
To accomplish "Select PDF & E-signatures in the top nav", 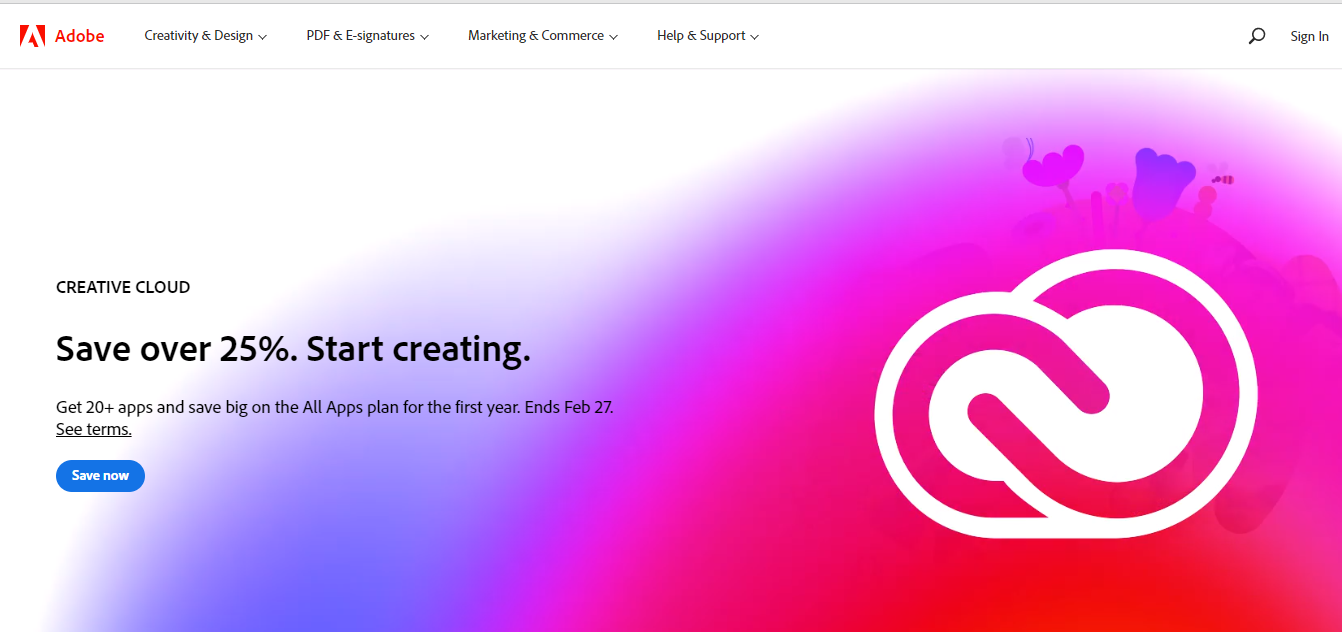I will (x=360, y=35).
